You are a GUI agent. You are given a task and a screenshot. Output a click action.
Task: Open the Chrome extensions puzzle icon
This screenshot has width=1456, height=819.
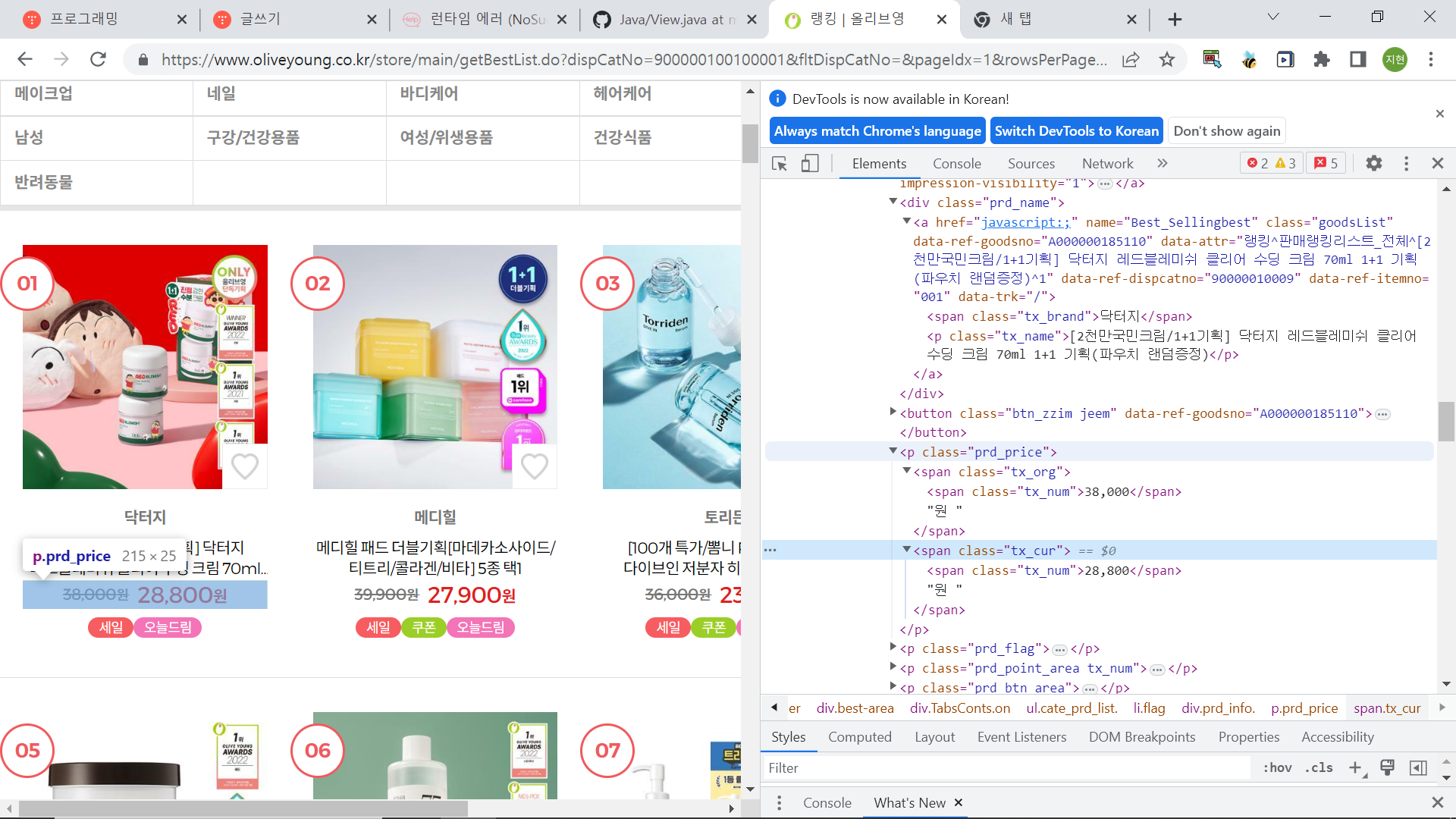1321,59
